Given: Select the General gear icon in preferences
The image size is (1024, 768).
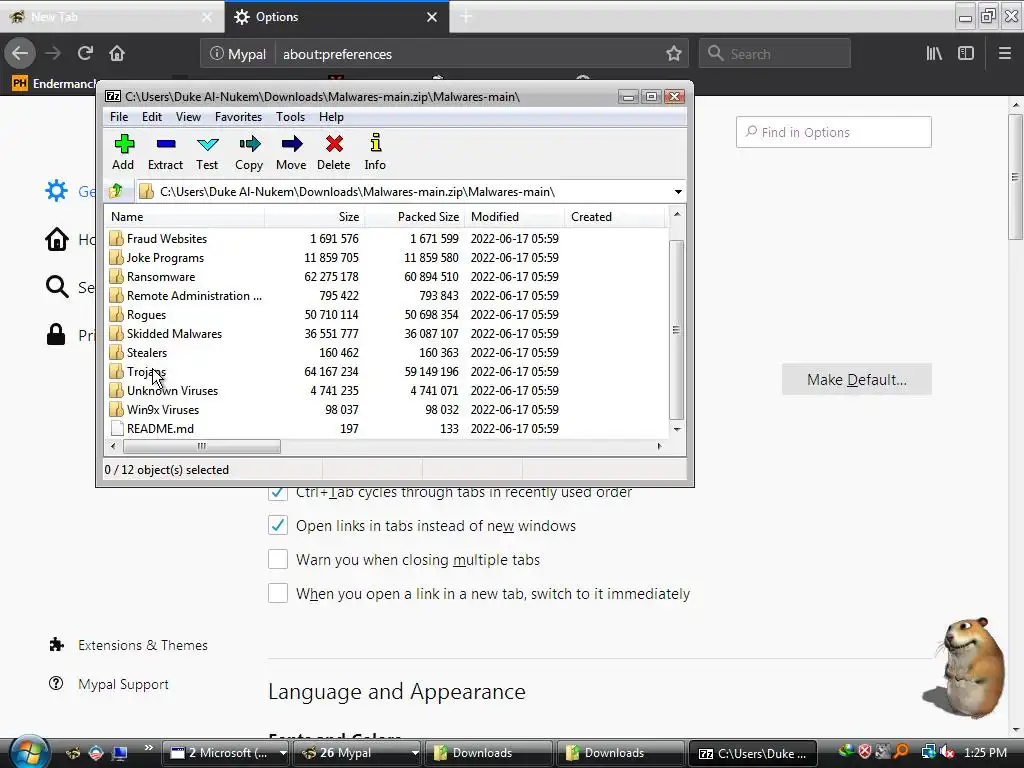Looking at the screenshot, I should click(x=56, y=191).
